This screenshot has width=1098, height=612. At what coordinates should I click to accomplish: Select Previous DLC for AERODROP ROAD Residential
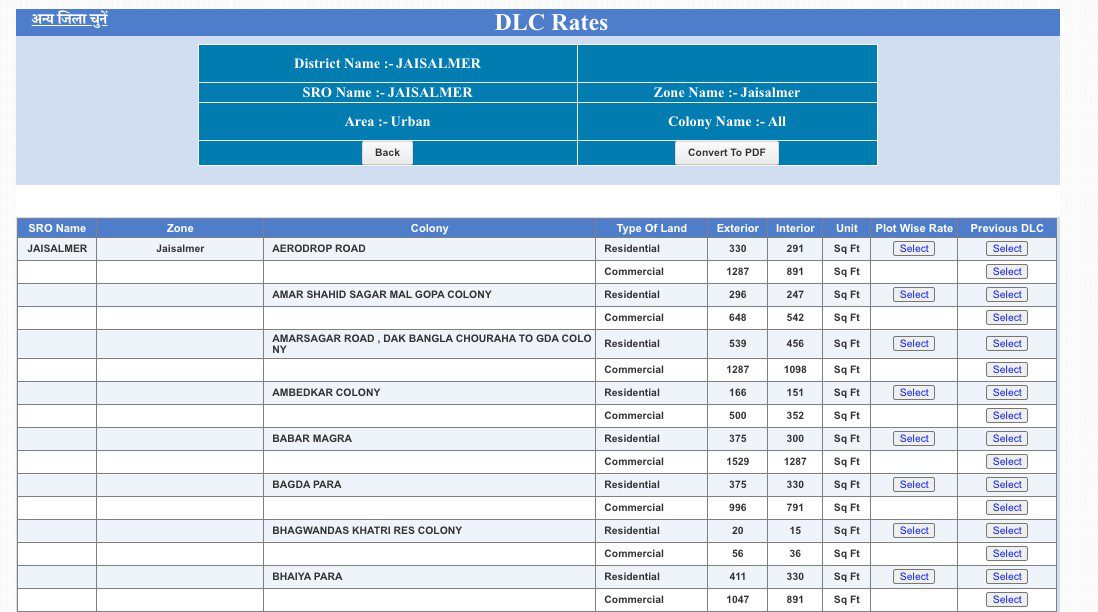tap(1007, 249)
